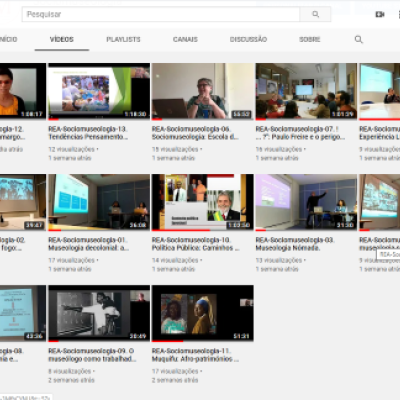The height and width of the screenshot is (400, 400).
Task: Click the 1:18:30 duration badge
Action: click(x=135, y=114)
